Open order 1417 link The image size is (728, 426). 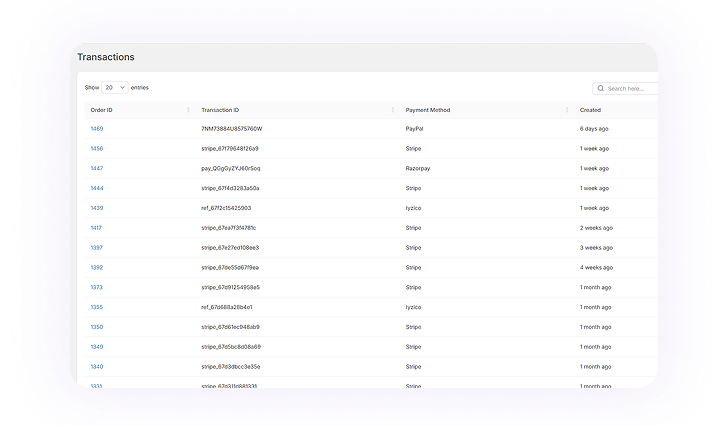point(97,228)
